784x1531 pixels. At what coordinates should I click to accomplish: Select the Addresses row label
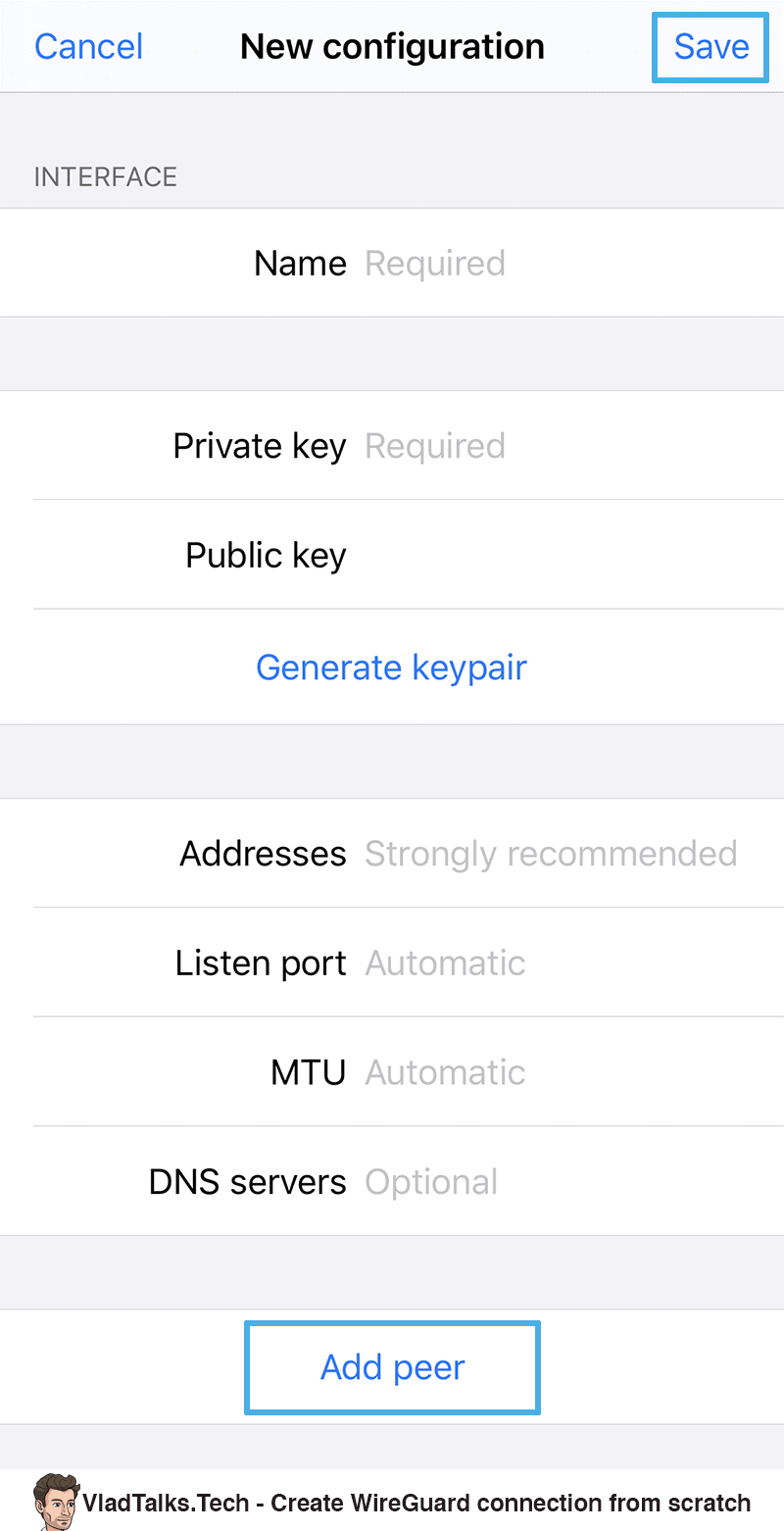pos(263,853)
